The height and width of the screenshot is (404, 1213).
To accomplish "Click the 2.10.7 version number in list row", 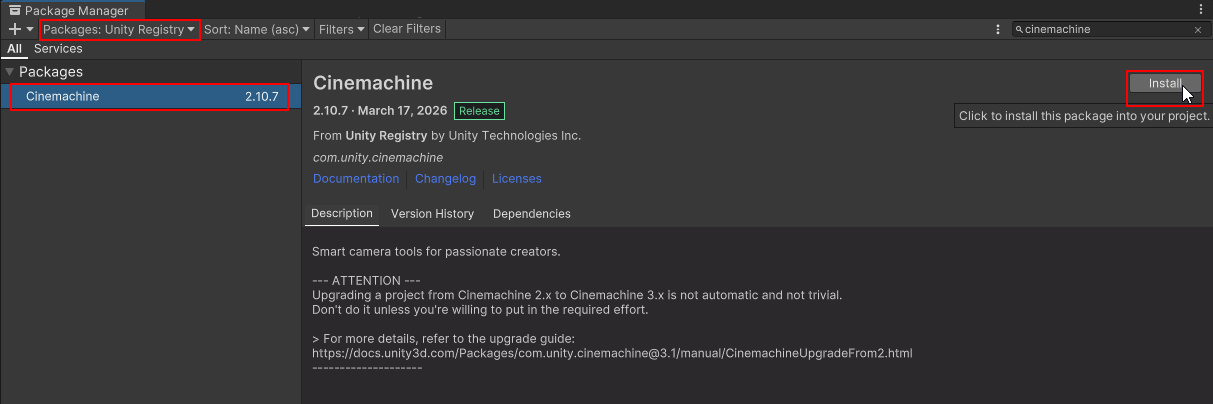I will (261, 97).
